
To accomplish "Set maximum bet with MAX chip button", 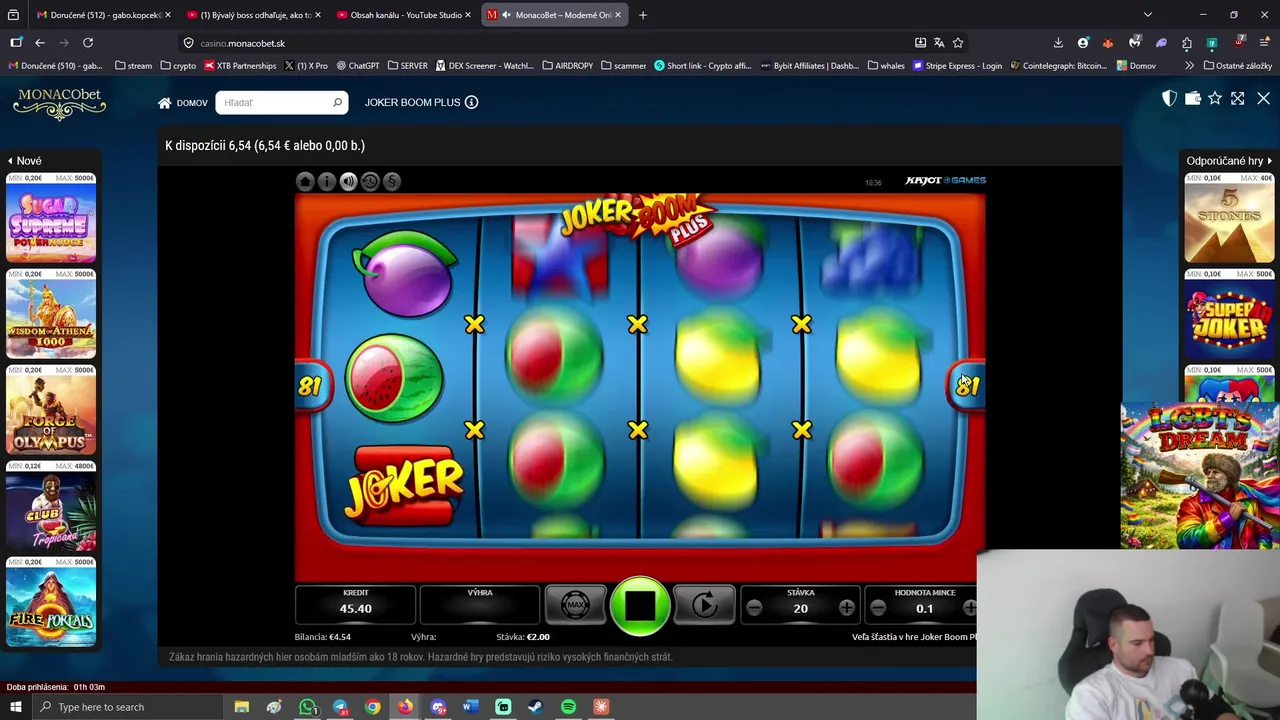I will click(x=575, y=605).
